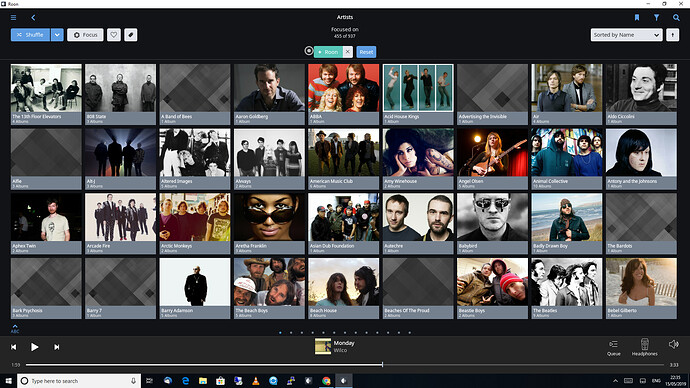The image size is (690, 388).
Task: Click the tag icon button
Action: 131,35
